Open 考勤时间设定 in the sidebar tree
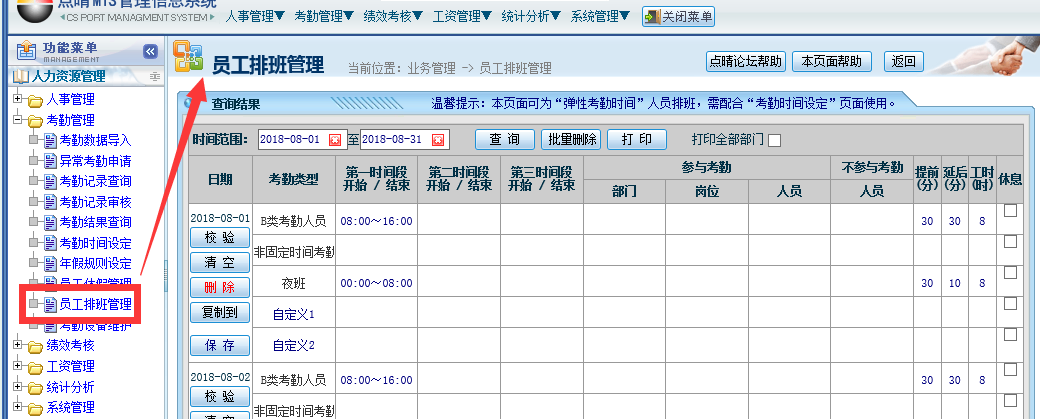Image resolution: width=1040 pixels, height=419 pixels. coord(95,243)
